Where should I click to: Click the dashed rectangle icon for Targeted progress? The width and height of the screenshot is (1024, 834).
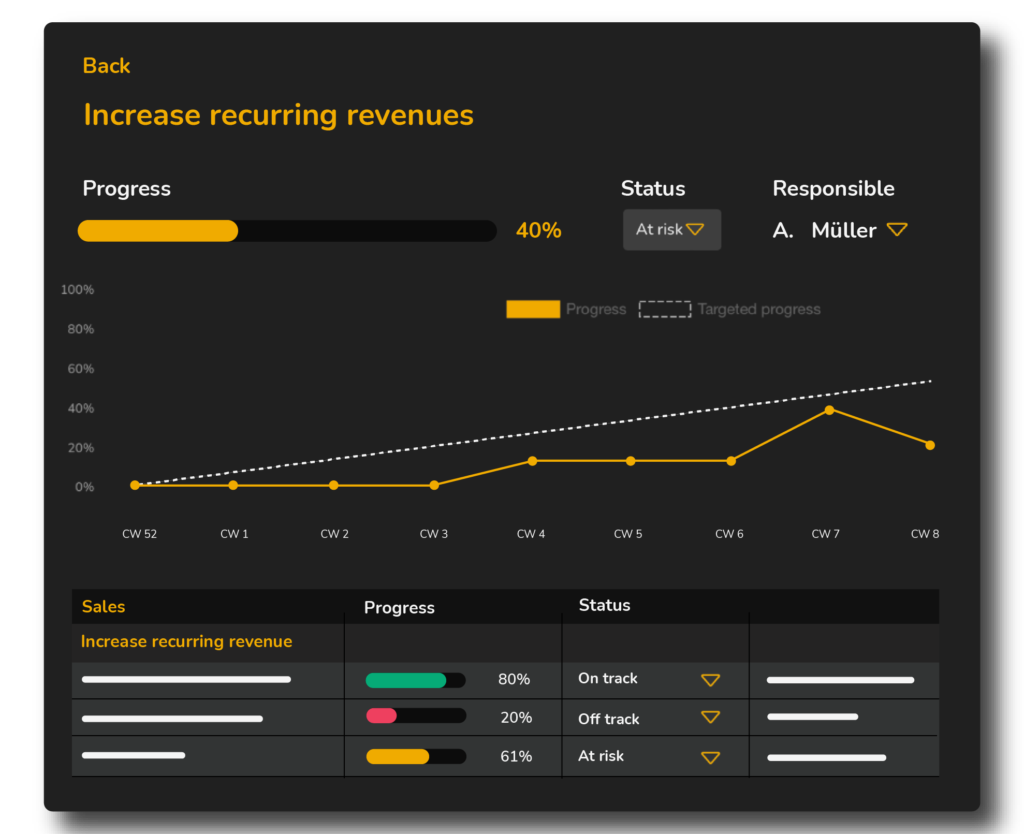click(x=664, y=309)
